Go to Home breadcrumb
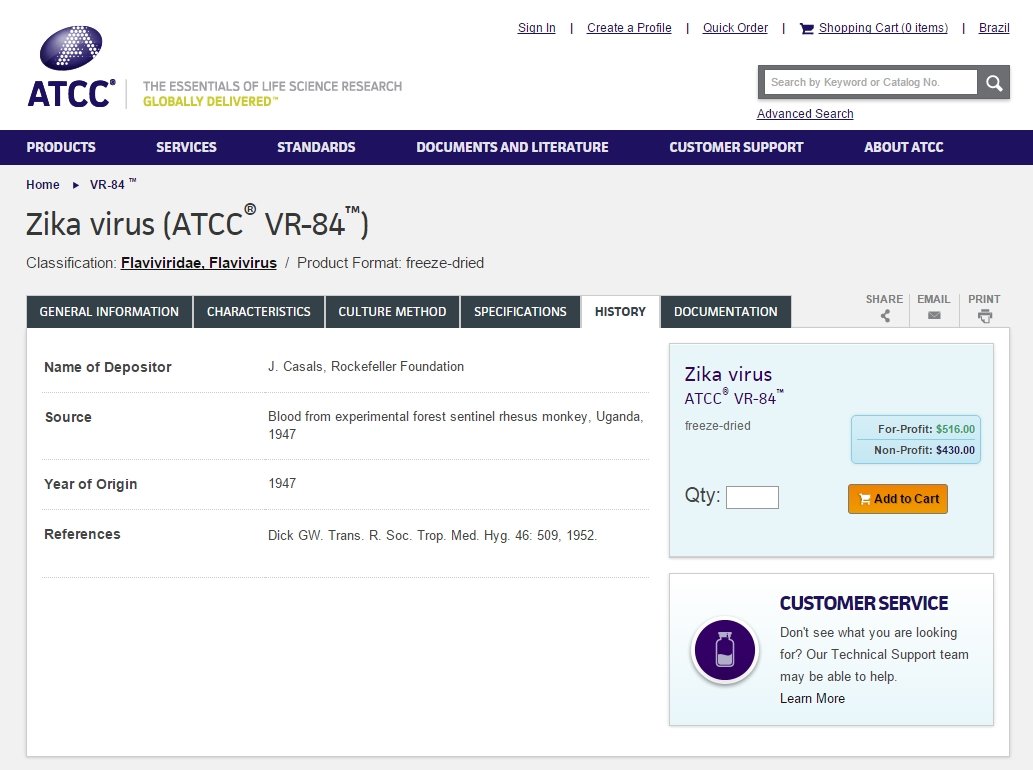Image resolution: width=1033 pixels, height=770 pixels. point(43,185)
